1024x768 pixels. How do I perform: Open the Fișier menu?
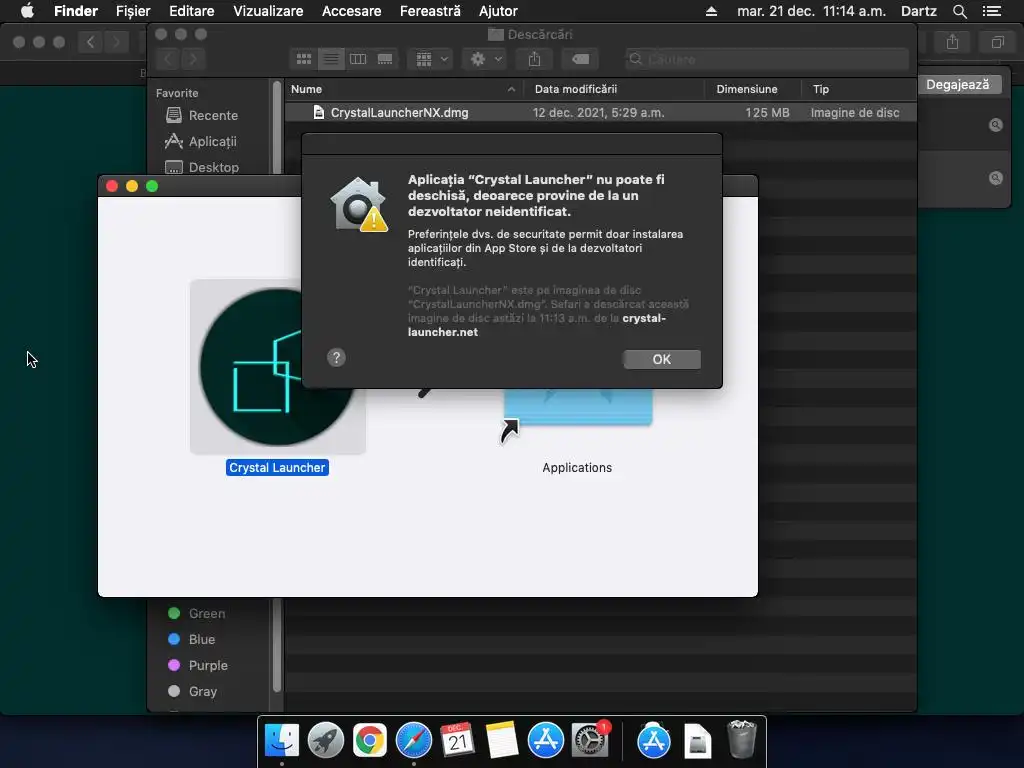133,11
